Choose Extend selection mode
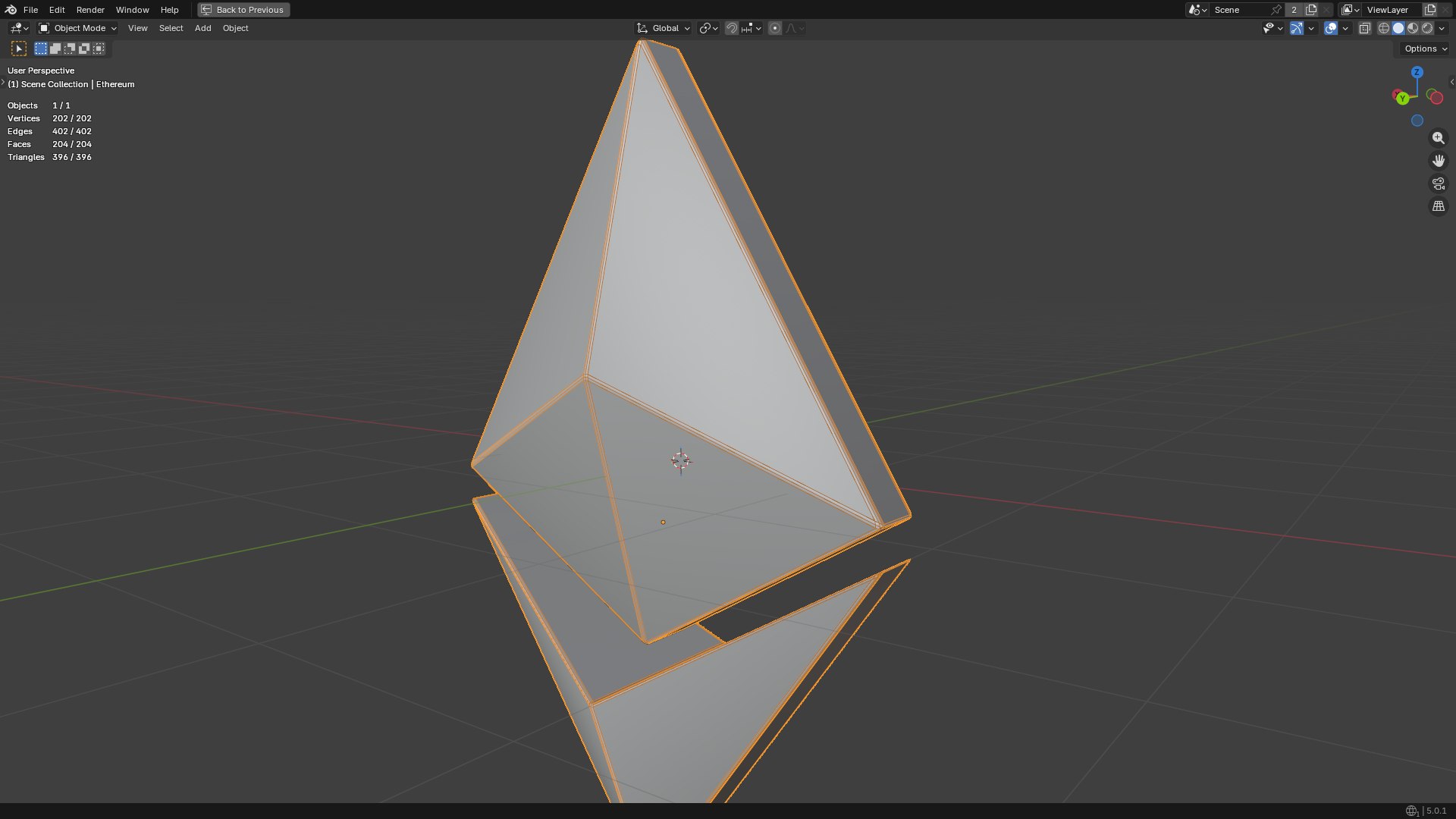This screenshot has height=819, width=1456. click(x=55, y=49)
